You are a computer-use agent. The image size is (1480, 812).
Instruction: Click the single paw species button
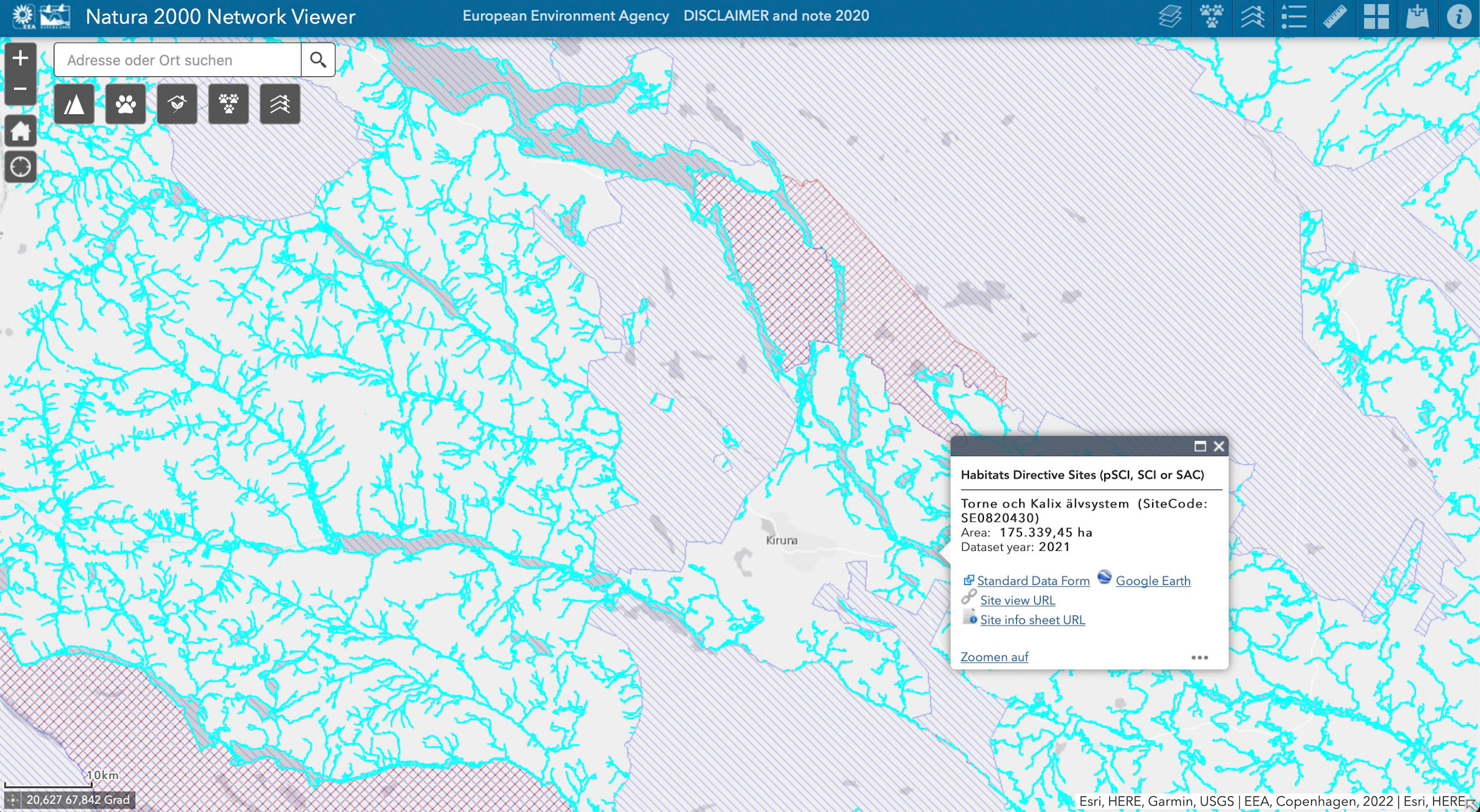(125, 104)
